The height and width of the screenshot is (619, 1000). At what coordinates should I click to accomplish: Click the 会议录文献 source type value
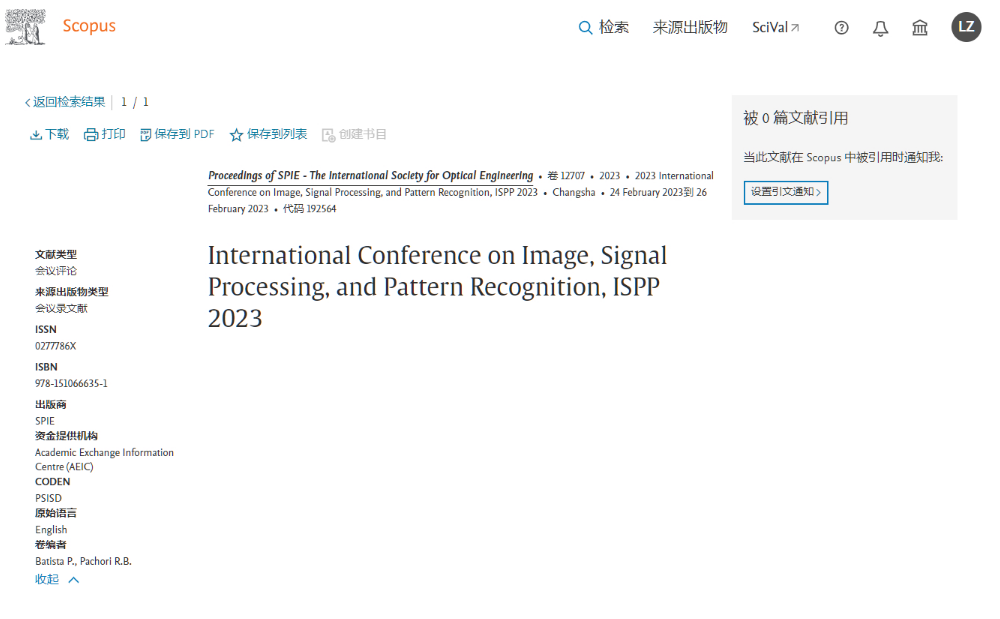[61, 309]
